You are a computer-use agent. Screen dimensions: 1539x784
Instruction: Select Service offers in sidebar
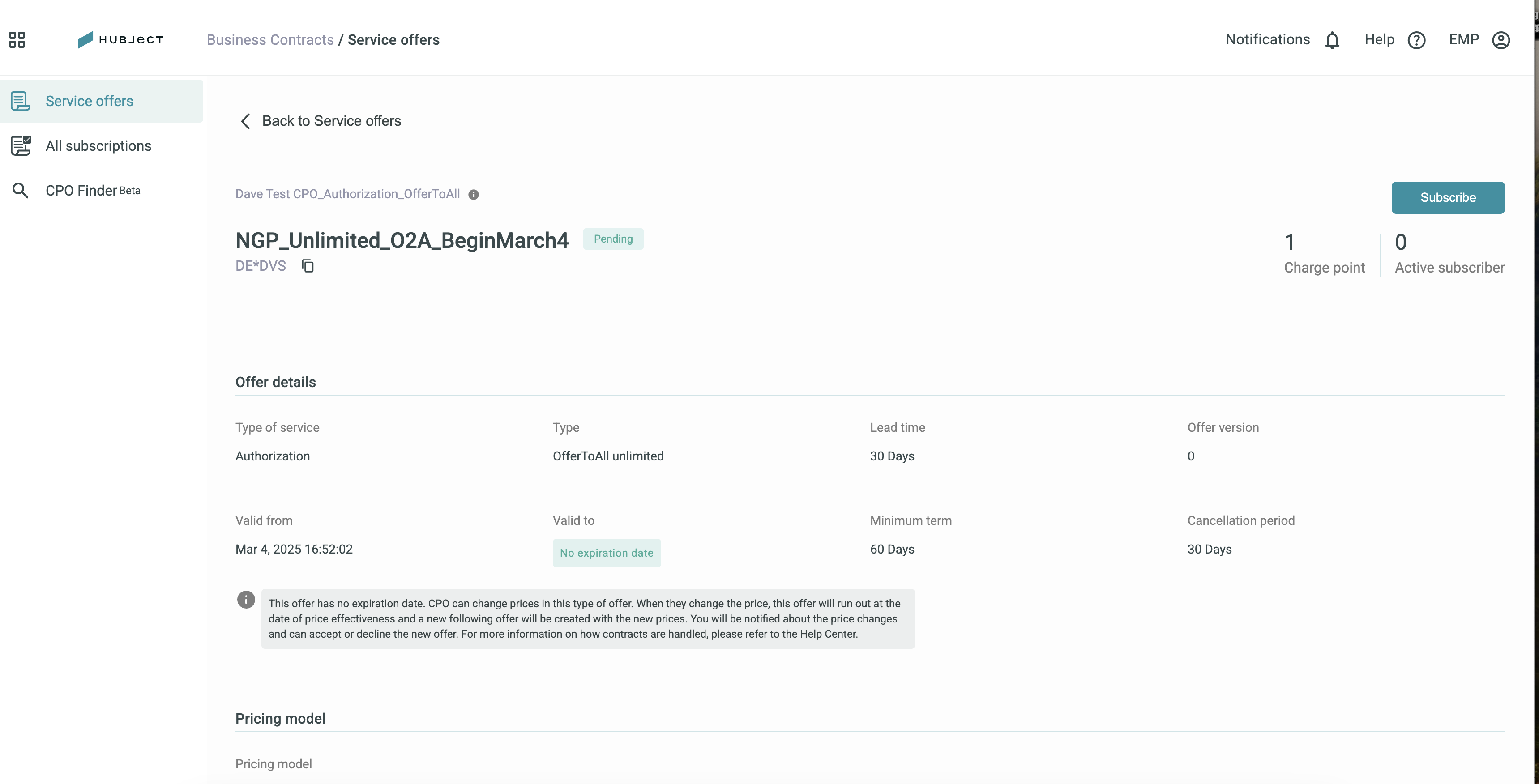[102, 101]
